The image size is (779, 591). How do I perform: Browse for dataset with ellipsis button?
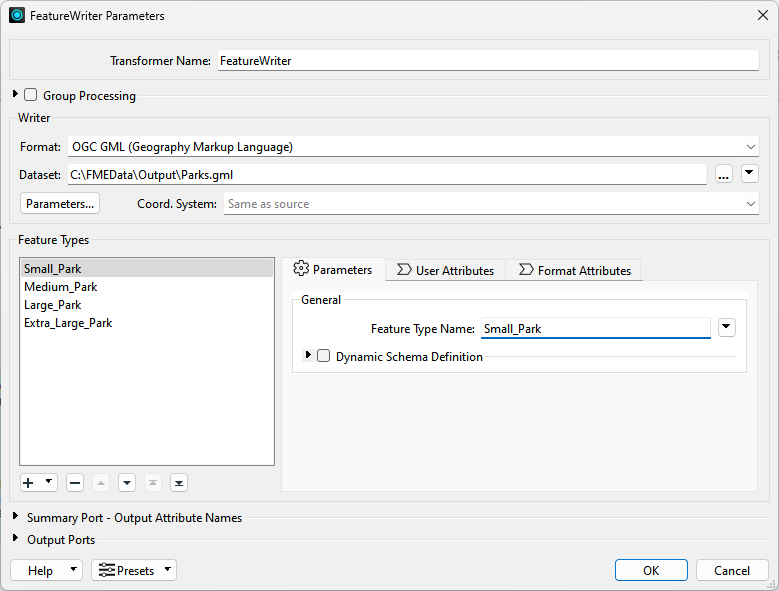point(724,174)
